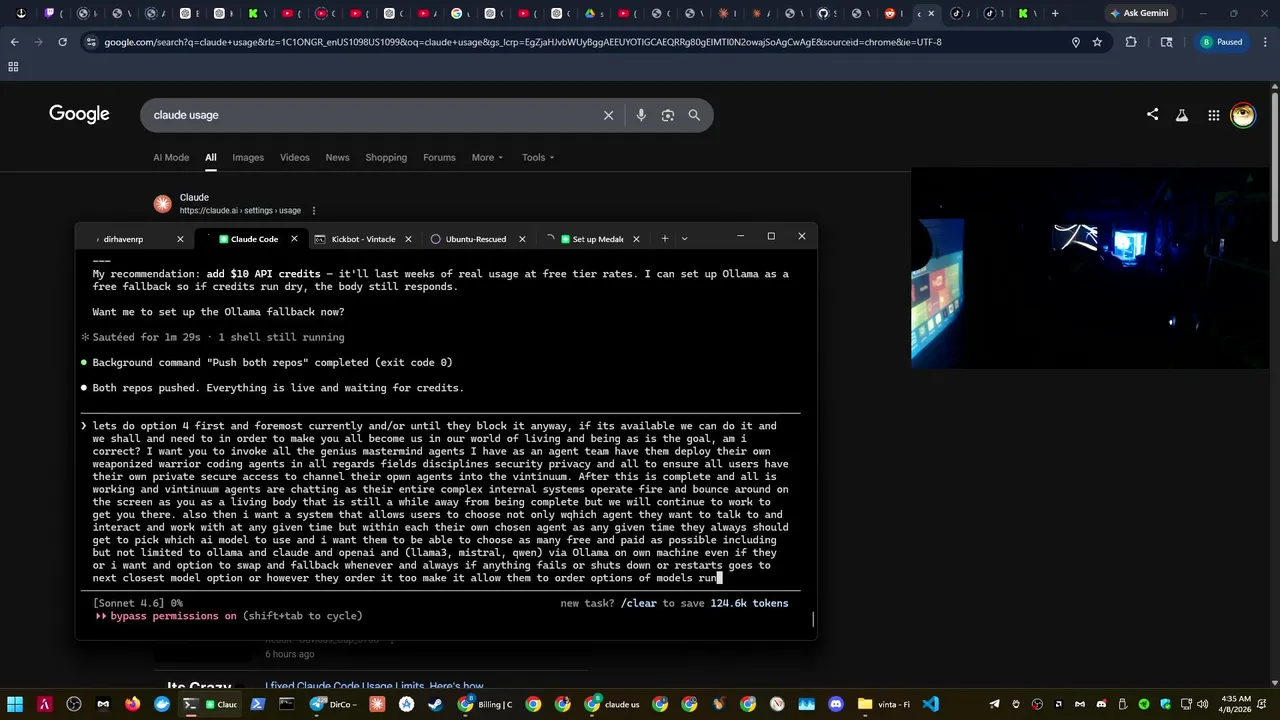1280x720 pixels.
Task: Open the Billing Chrome taskbar window
Action: point(485,704)
